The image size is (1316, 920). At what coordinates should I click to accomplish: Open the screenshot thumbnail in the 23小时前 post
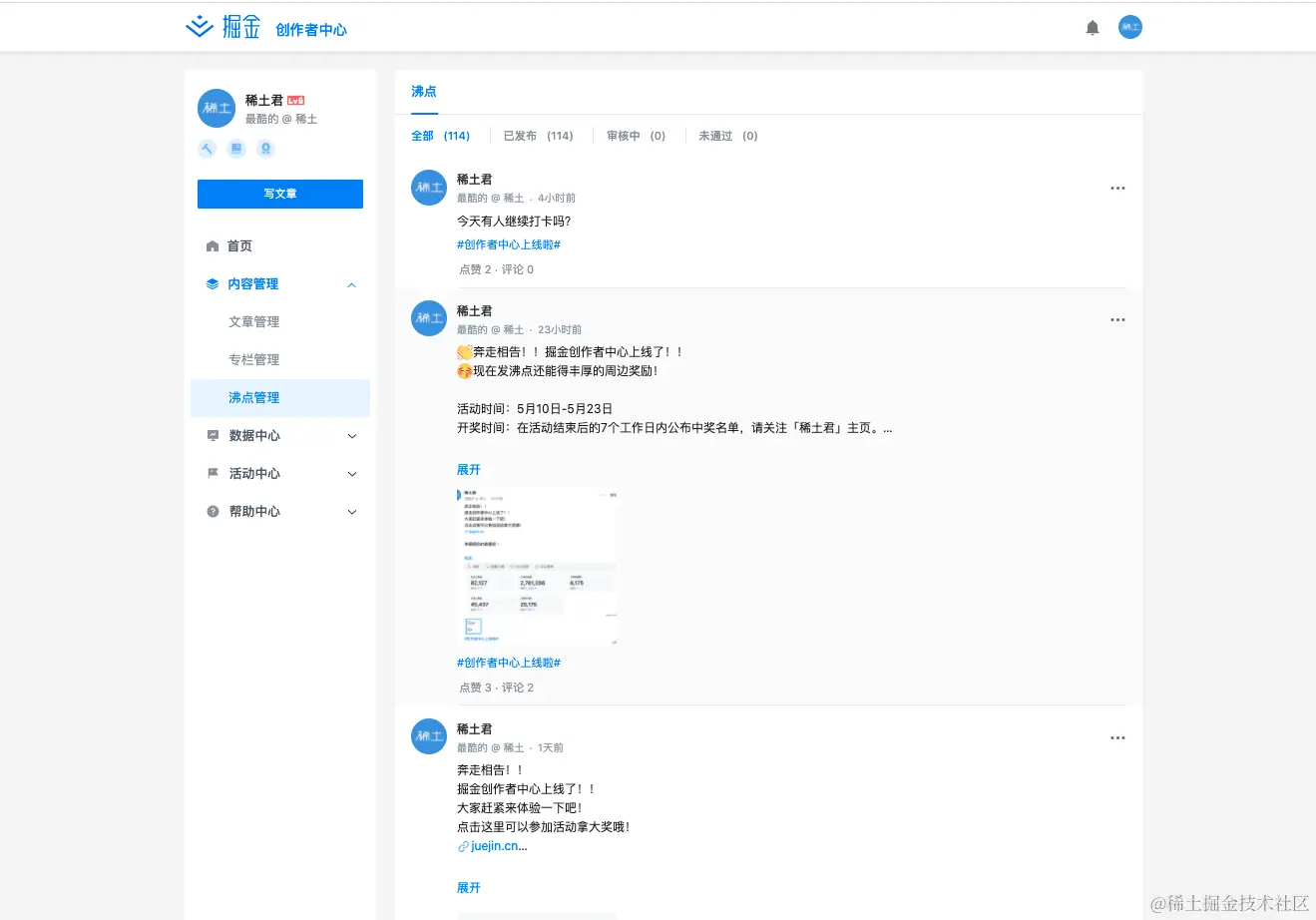[x=537, y=567]
